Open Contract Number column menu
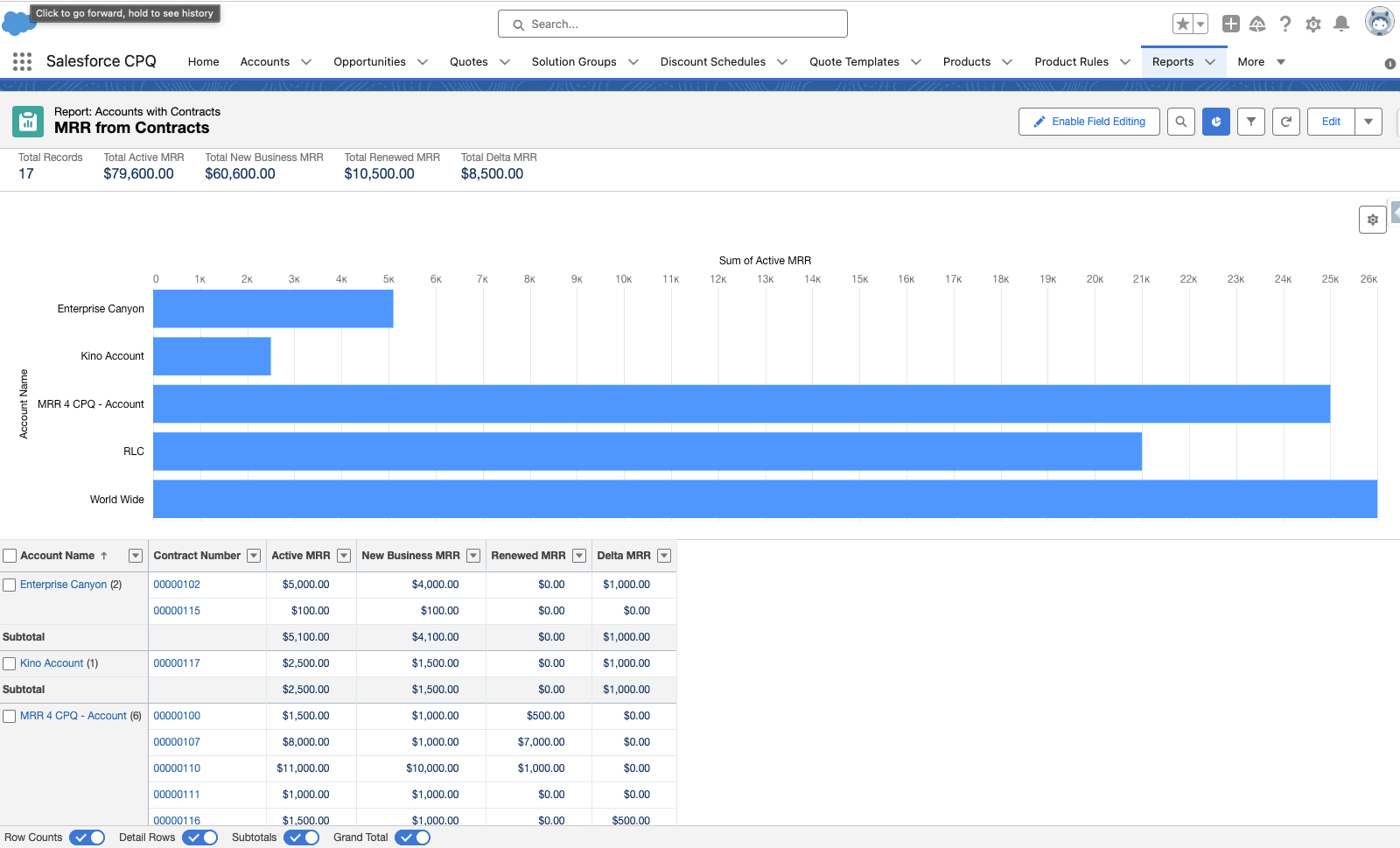 coord(254,556)
